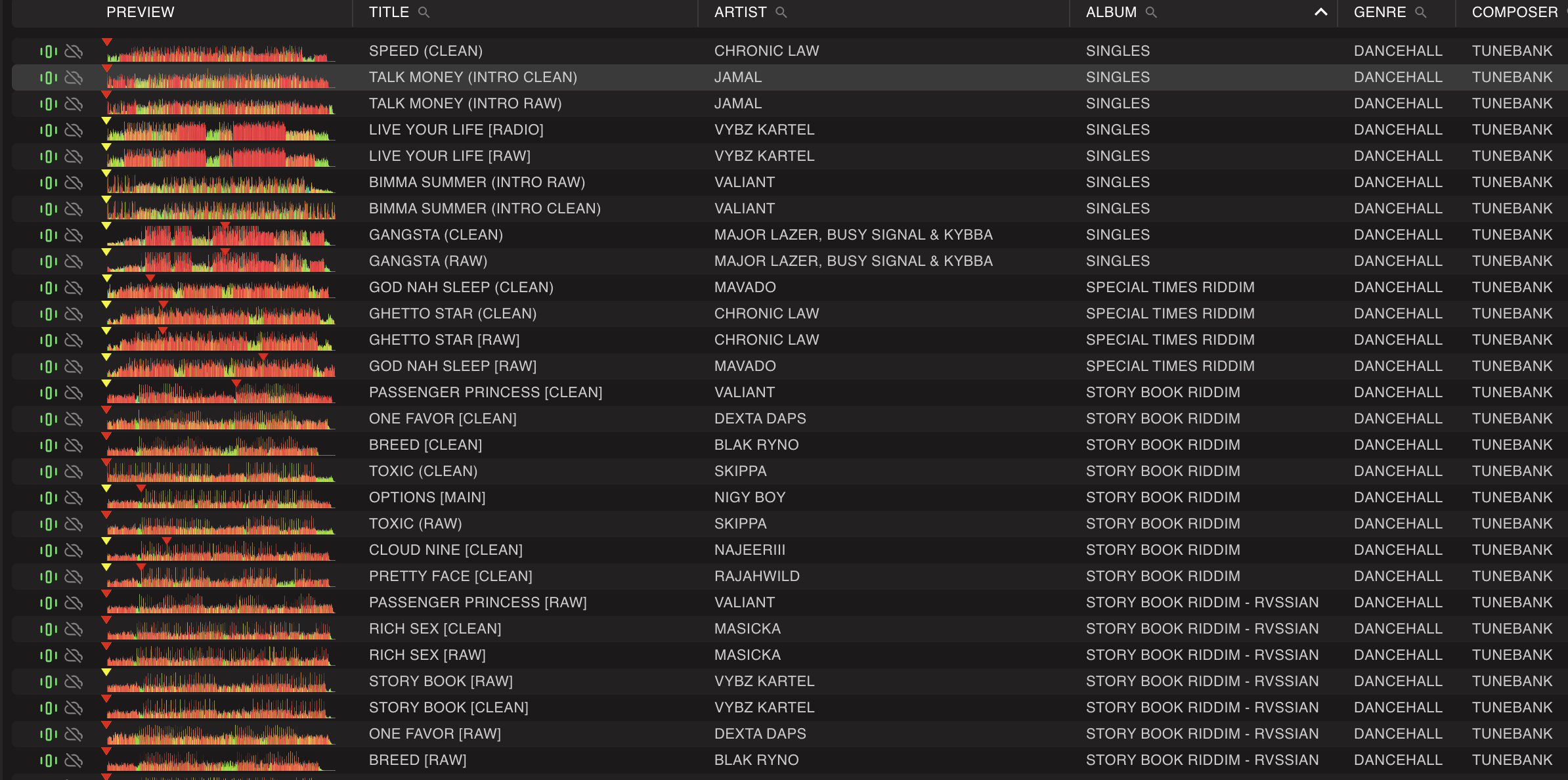The height and width of the screenshot is (780, 1568).
Task: Click the search icon beside ARTIST header
Action: pyautogui.click(x=781, y=12)
